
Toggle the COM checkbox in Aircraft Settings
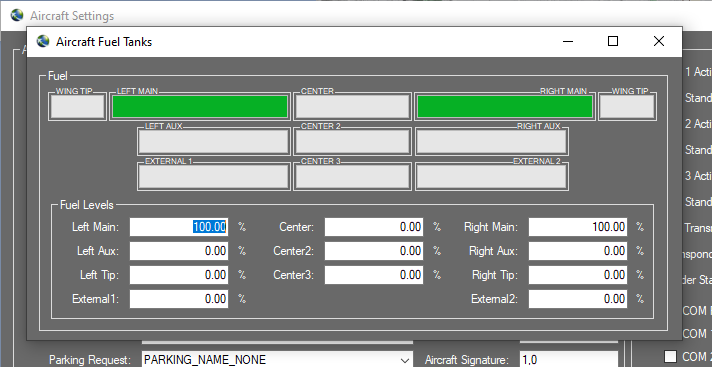[670, 356]
